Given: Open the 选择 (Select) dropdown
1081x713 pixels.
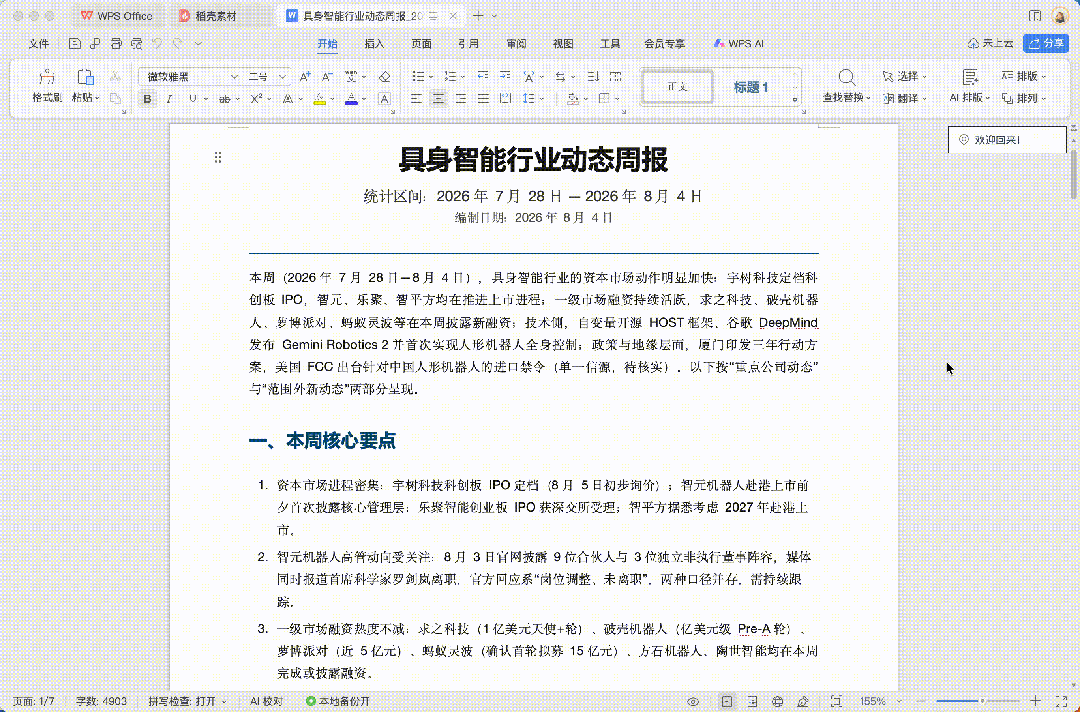Looking at the screenshot, I should (905, 76).
